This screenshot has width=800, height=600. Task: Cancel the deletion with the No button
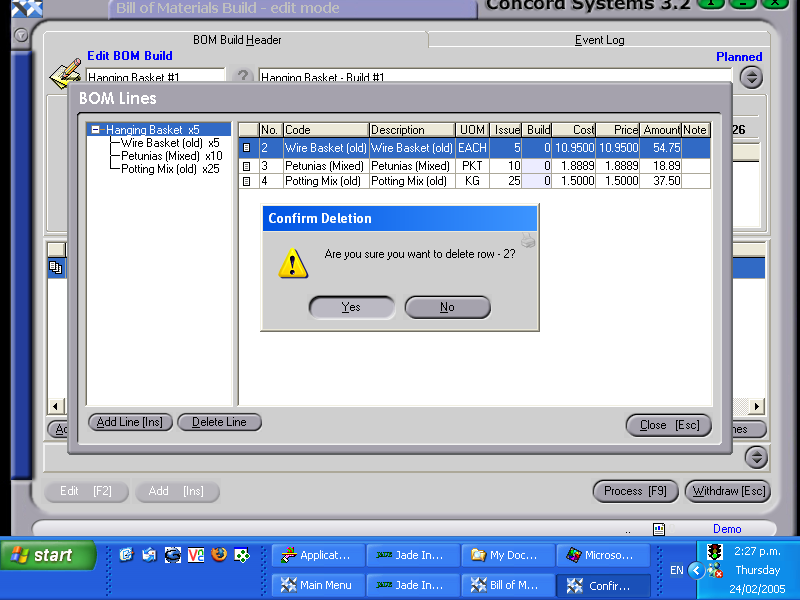[447, 307]
